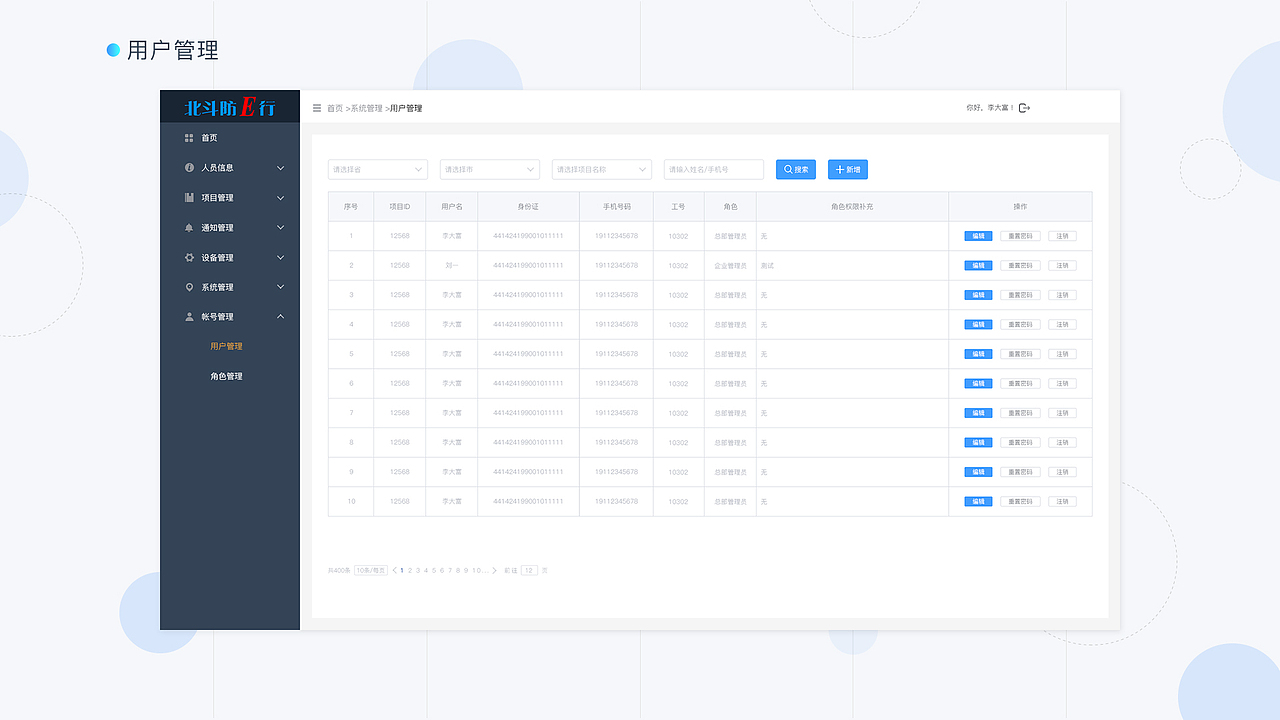Click the 搜索 search button
The height and width of the screenshot is (720, 1280).
pyautogui.click(x=796, y=170)
